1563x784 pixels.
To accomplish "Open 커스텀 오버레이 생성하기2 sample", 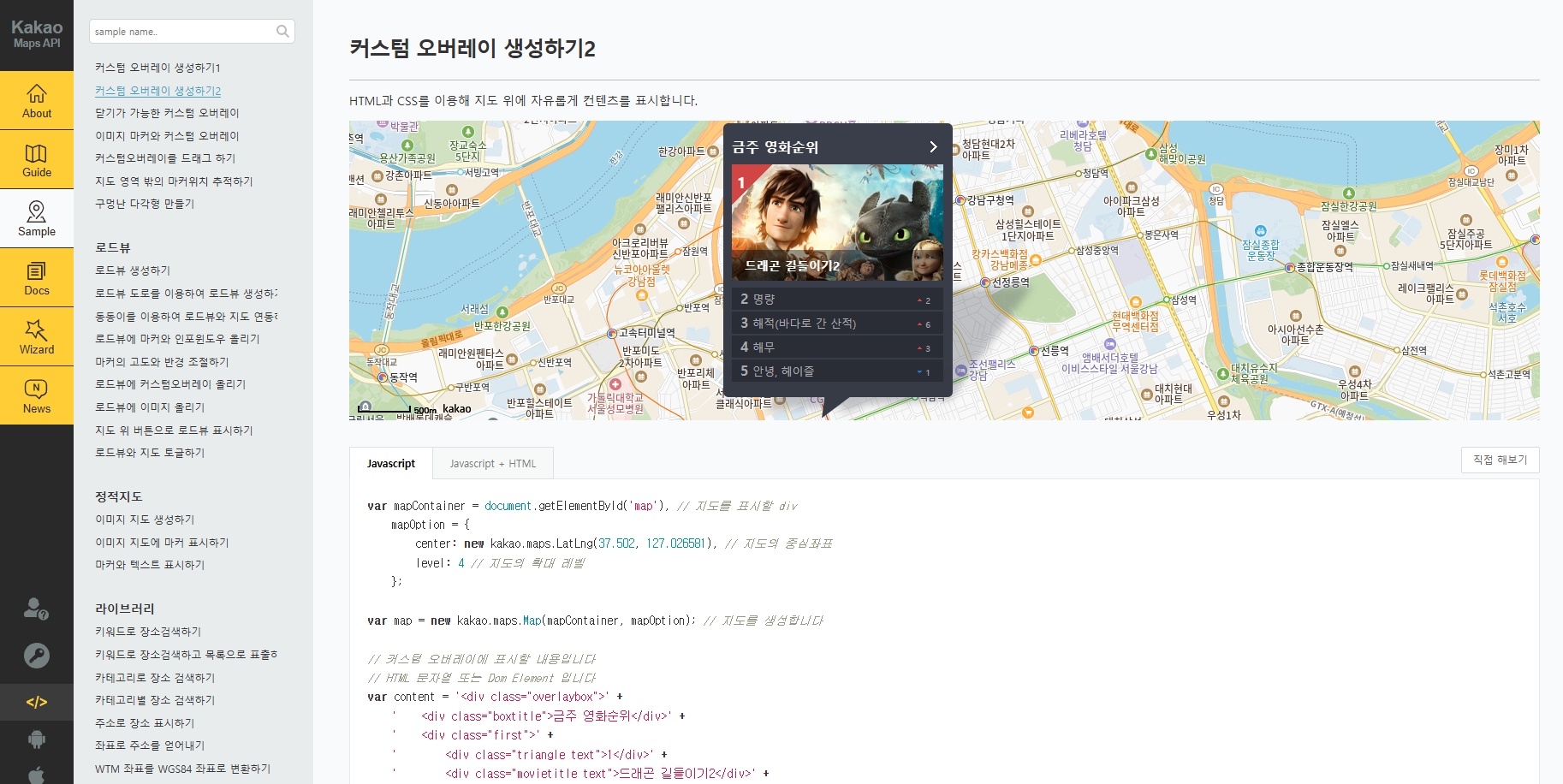I will click(x=157, y=91).
